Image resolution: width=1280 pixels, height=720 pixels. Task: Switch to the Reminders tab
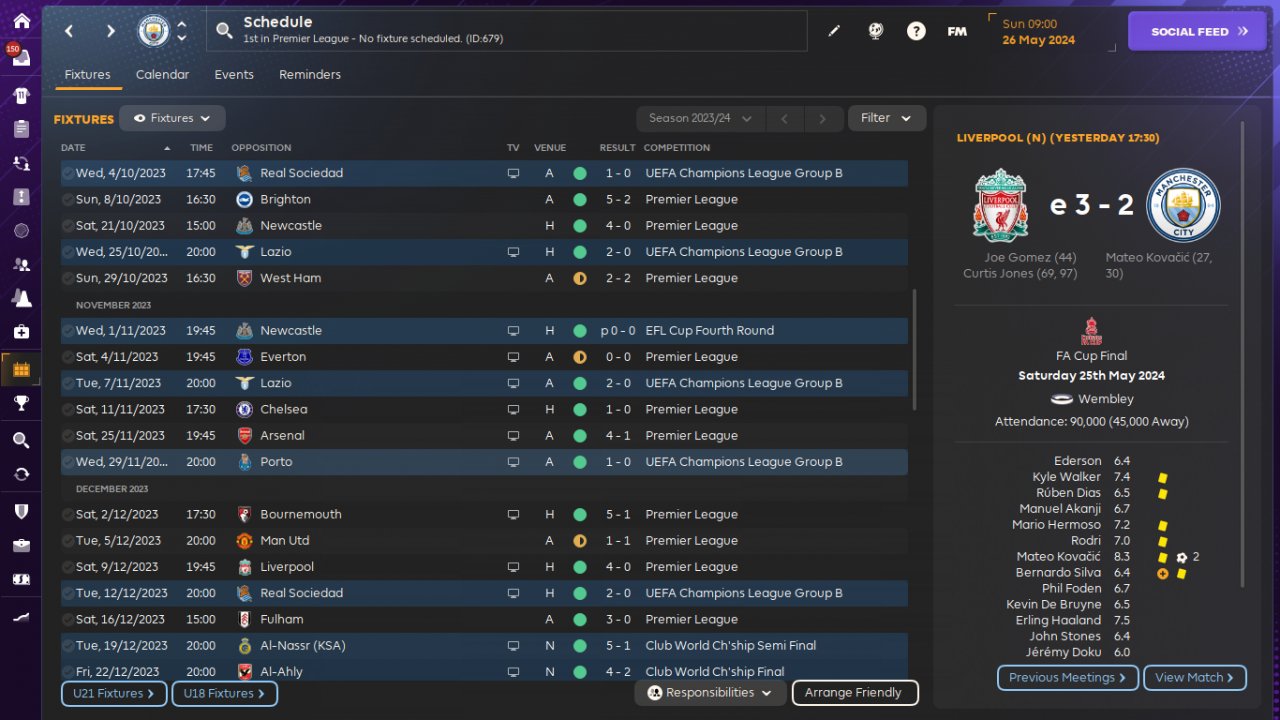[310, 75]
